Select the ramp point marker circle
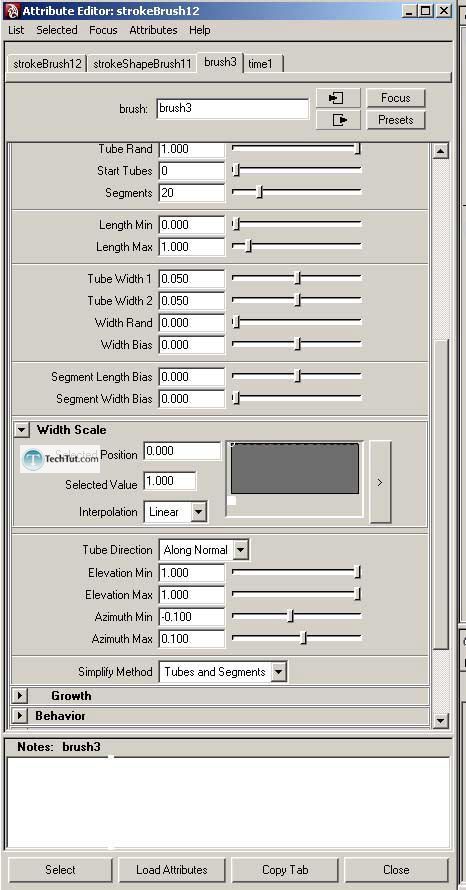 click(x=233, y=444)
